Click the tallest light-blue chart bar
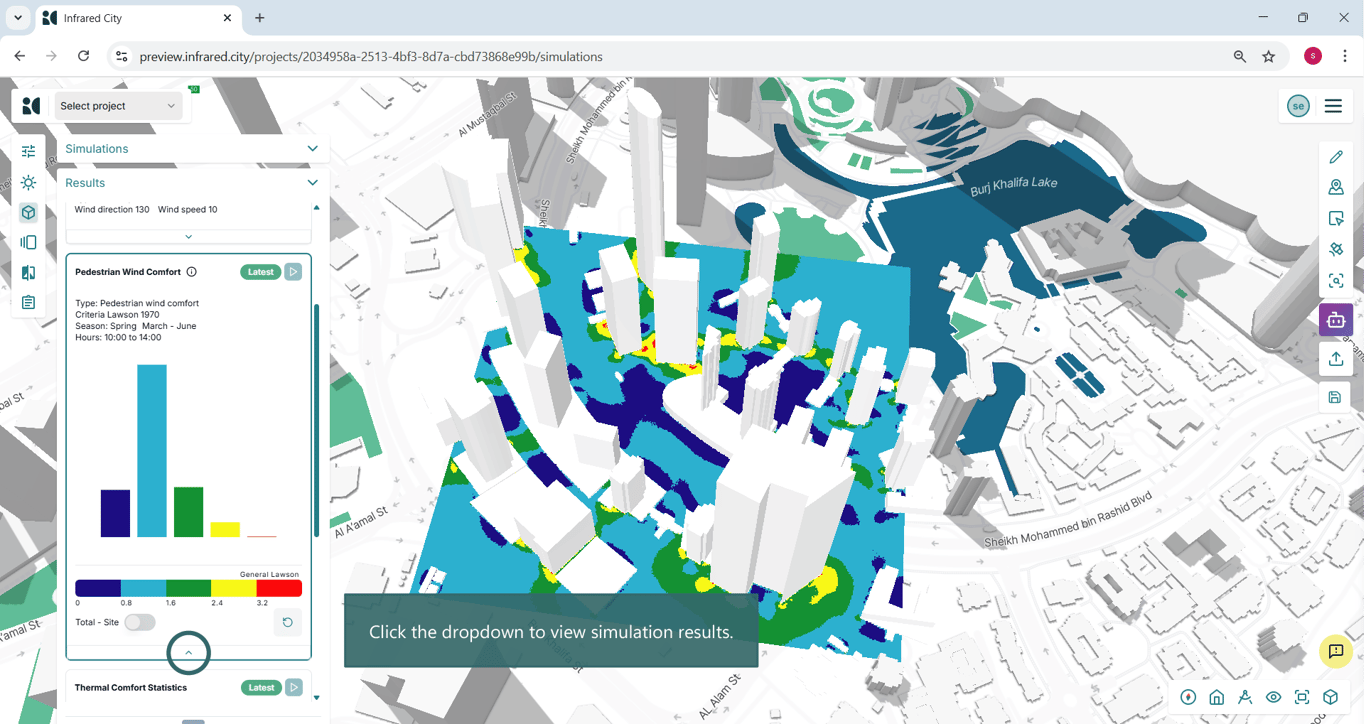 coord(152,451)
